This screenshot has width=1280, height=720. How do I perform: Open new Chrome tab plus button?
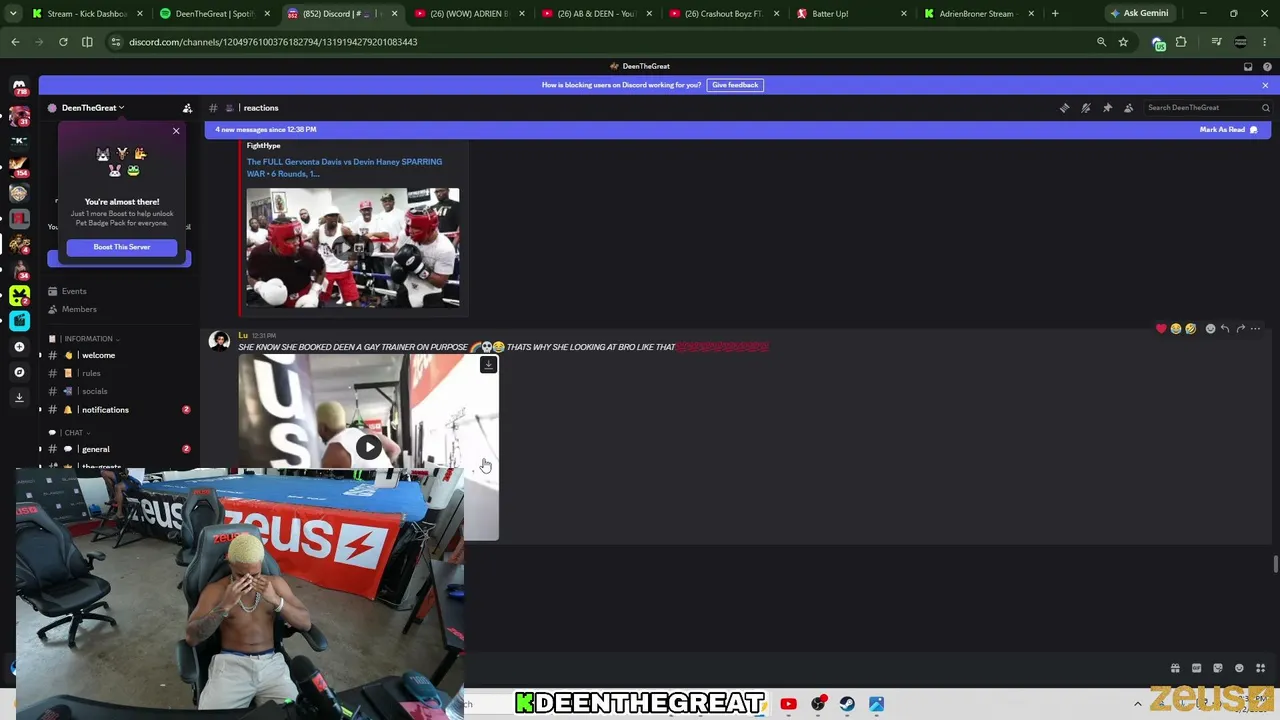[x=1055, y=14]
